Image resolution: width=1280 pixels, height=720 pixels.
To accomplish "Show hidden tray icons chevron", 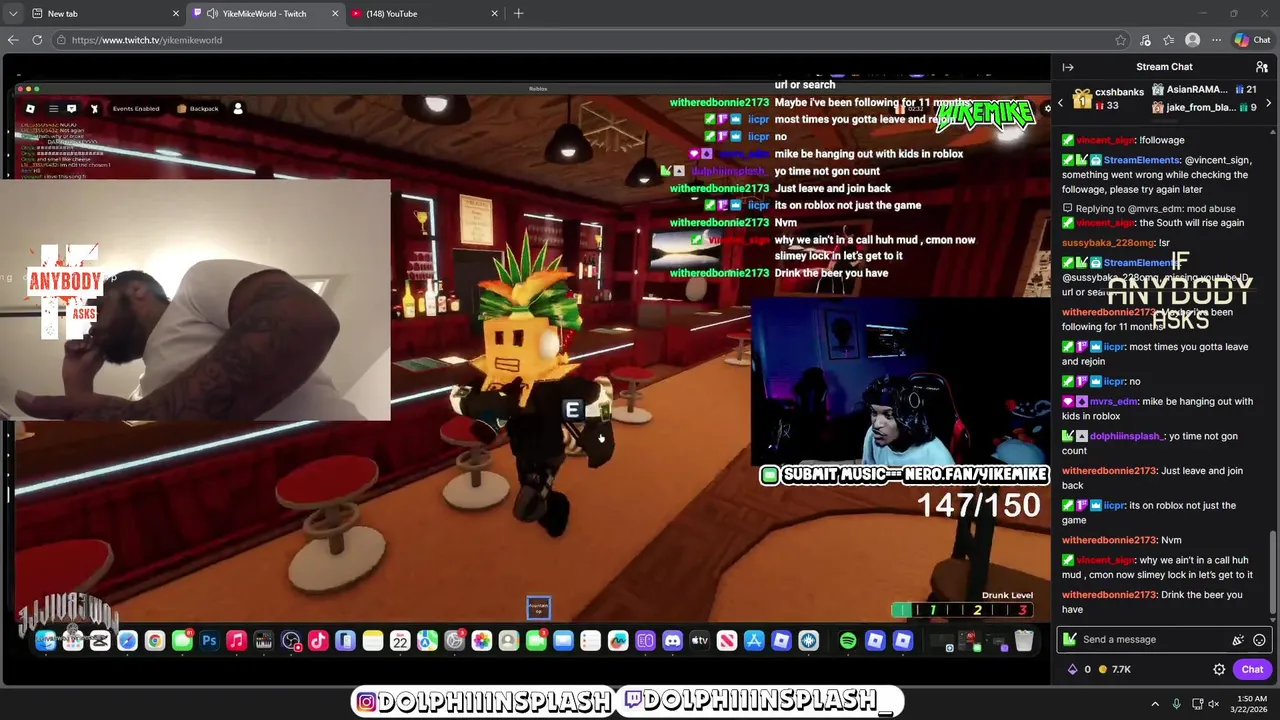I will click(1155, 704).
